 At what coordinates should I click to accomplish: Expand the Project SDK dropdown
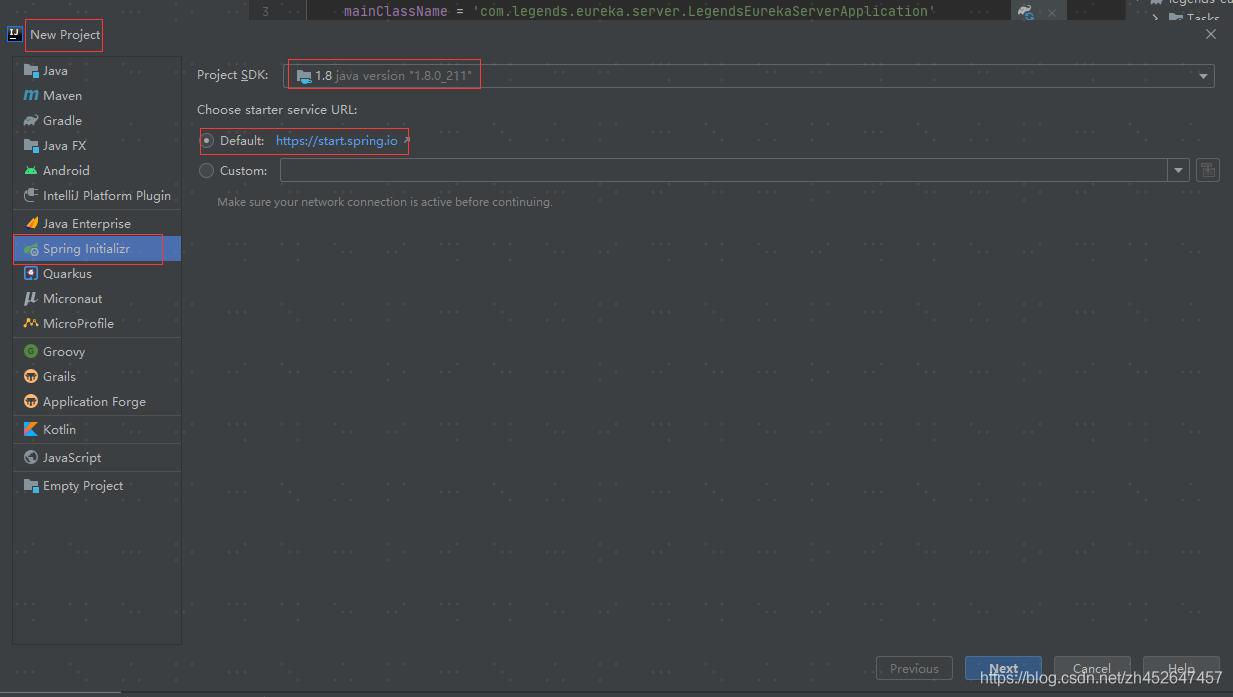[x=1203, y=76]
